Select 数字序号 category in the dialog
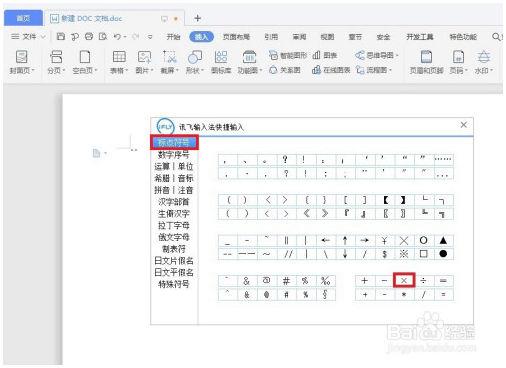506x368 pixels. tap(174, 154)
